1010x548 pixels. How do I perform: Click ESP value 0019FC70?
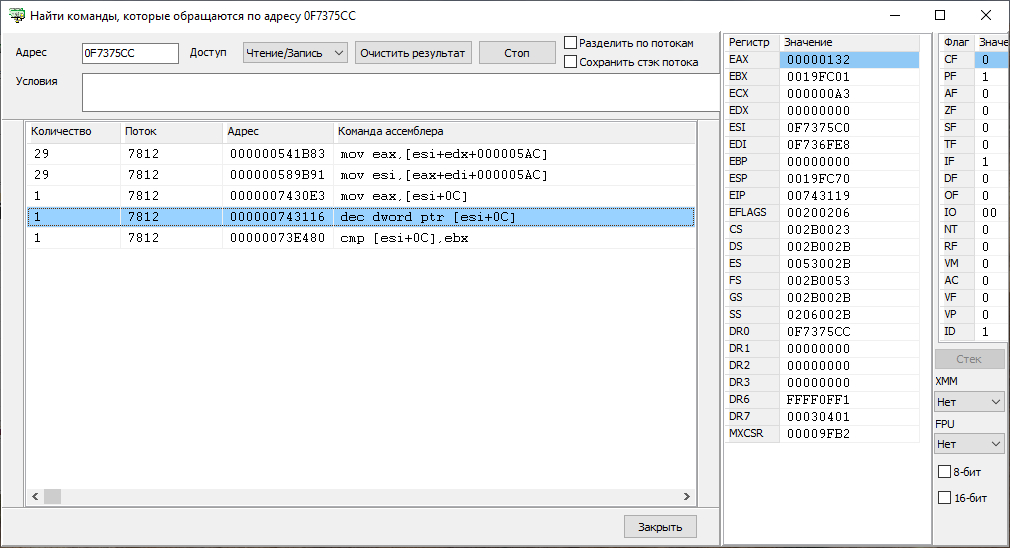849,178
